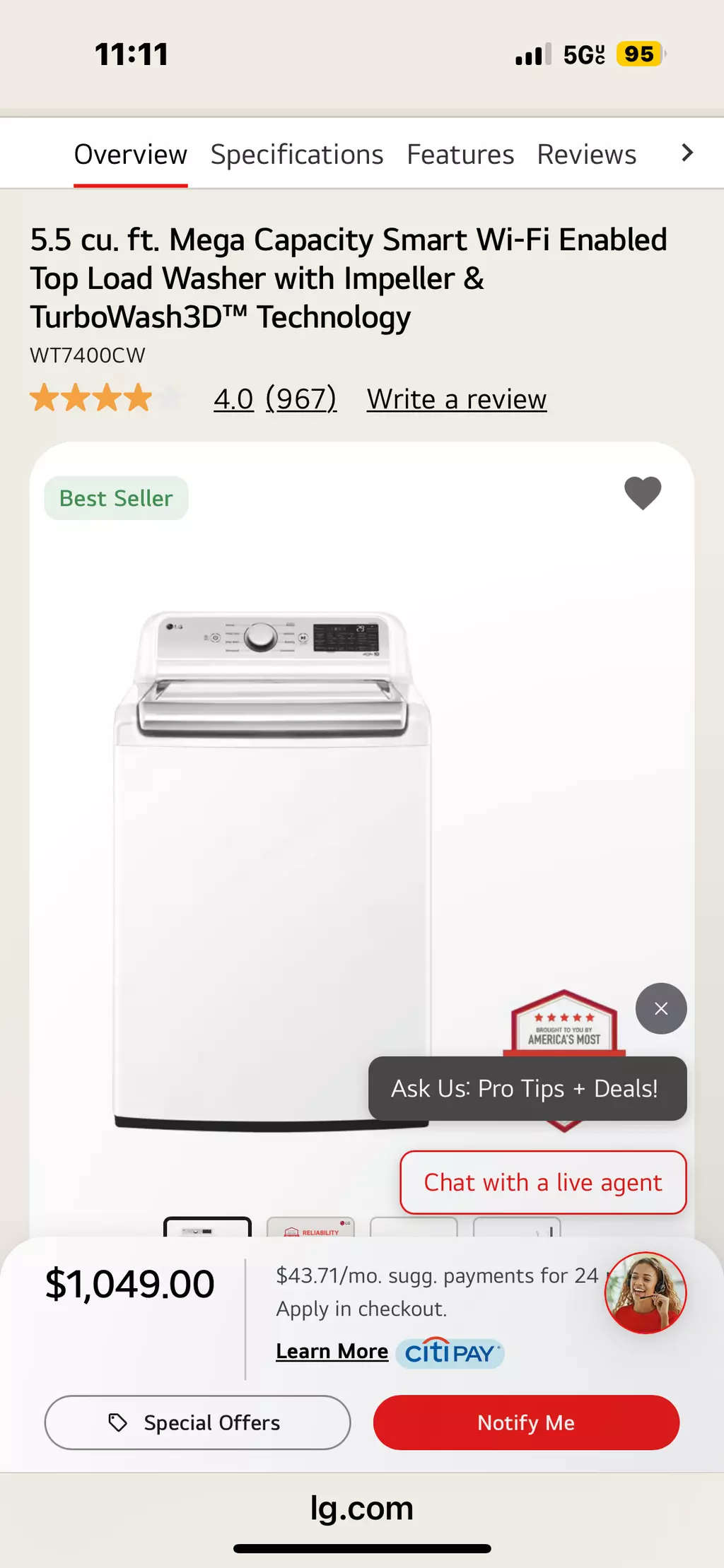Tap the lg.com address bar

pos(362,1508)
